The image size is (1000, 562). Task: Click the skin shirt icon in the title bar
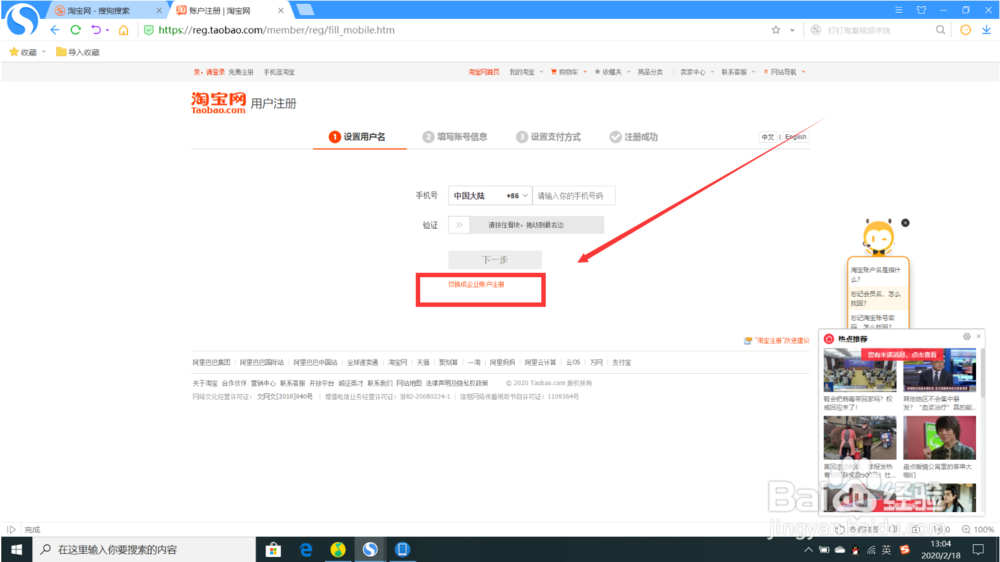coord(922,10)
